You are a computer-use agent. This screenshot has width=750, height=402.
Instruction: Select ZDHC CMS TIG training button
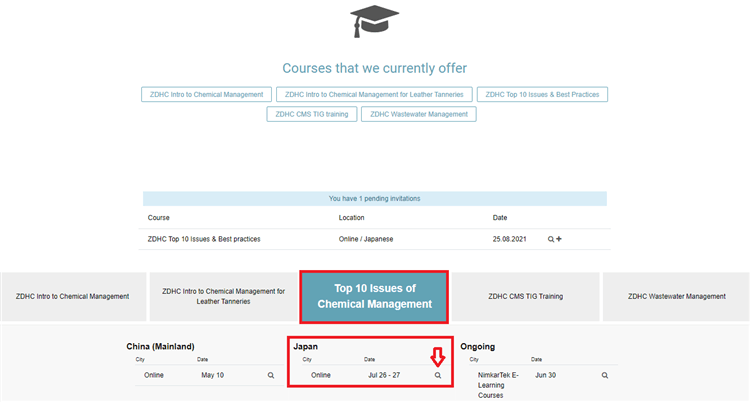[x=312, y=114]
